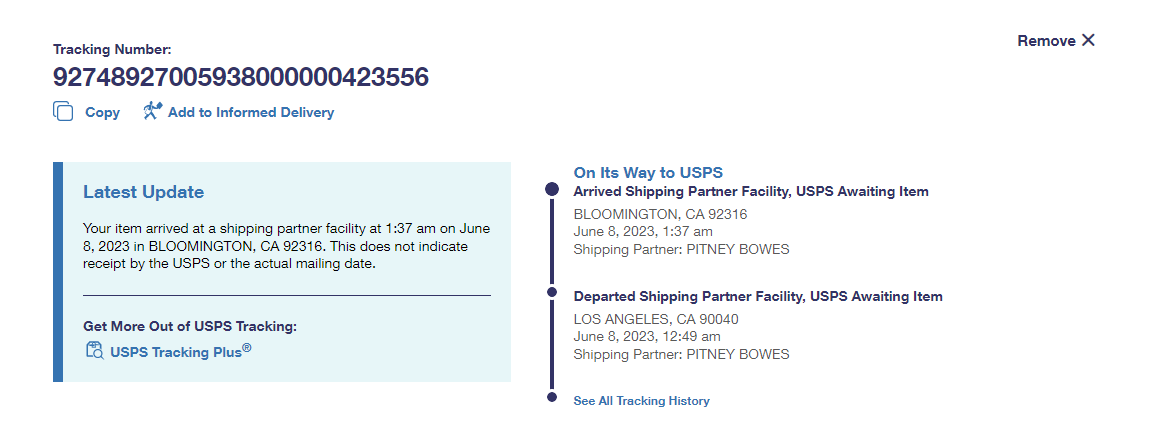This screenshot has height=431, width=1165.
Task: Click the tracking number 9274892700593800000423556
Action: point(241,77)
